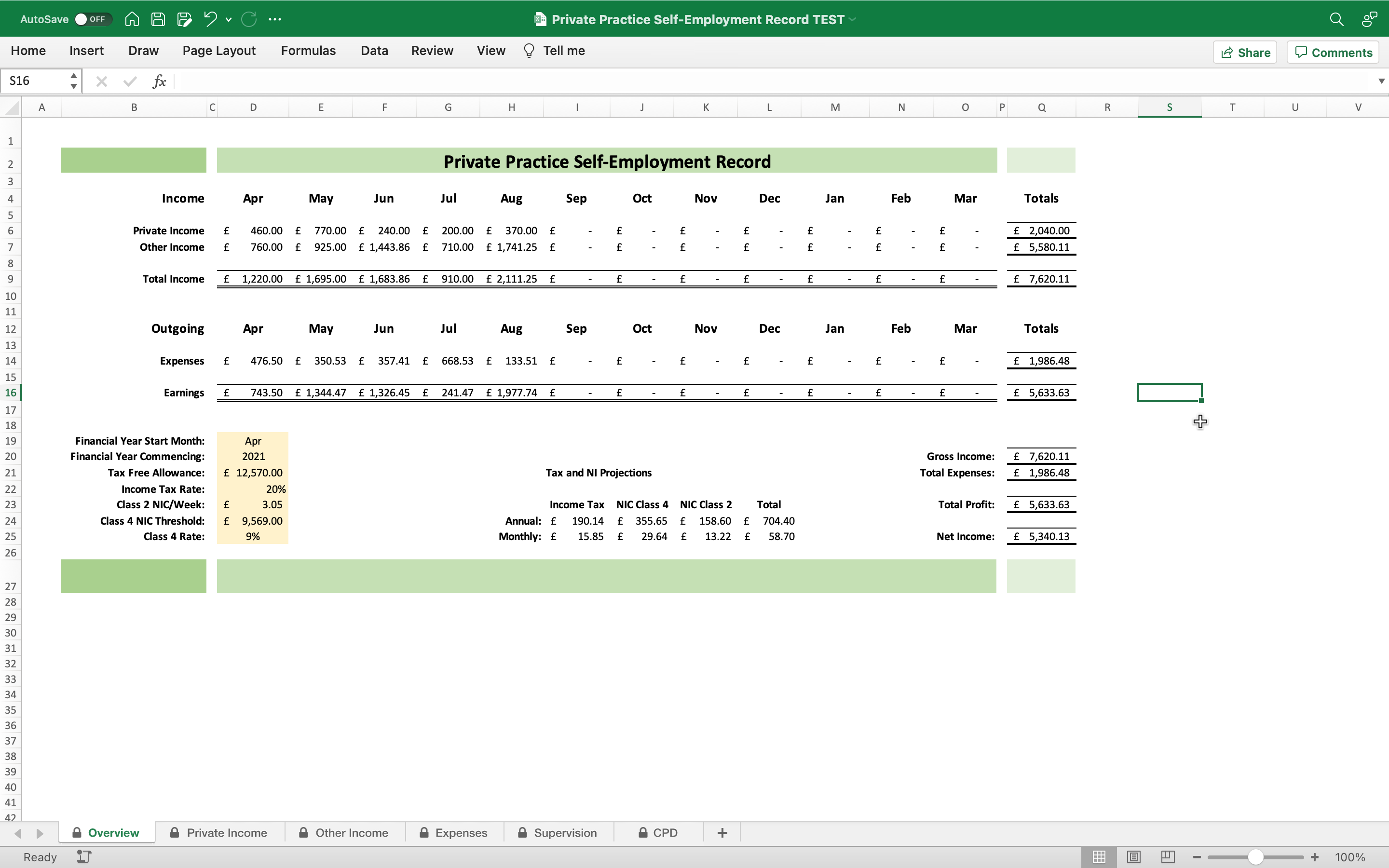Click the Save icon in the Quick Access toolbar
1389x868 pixels.
[x=158, y=18]
